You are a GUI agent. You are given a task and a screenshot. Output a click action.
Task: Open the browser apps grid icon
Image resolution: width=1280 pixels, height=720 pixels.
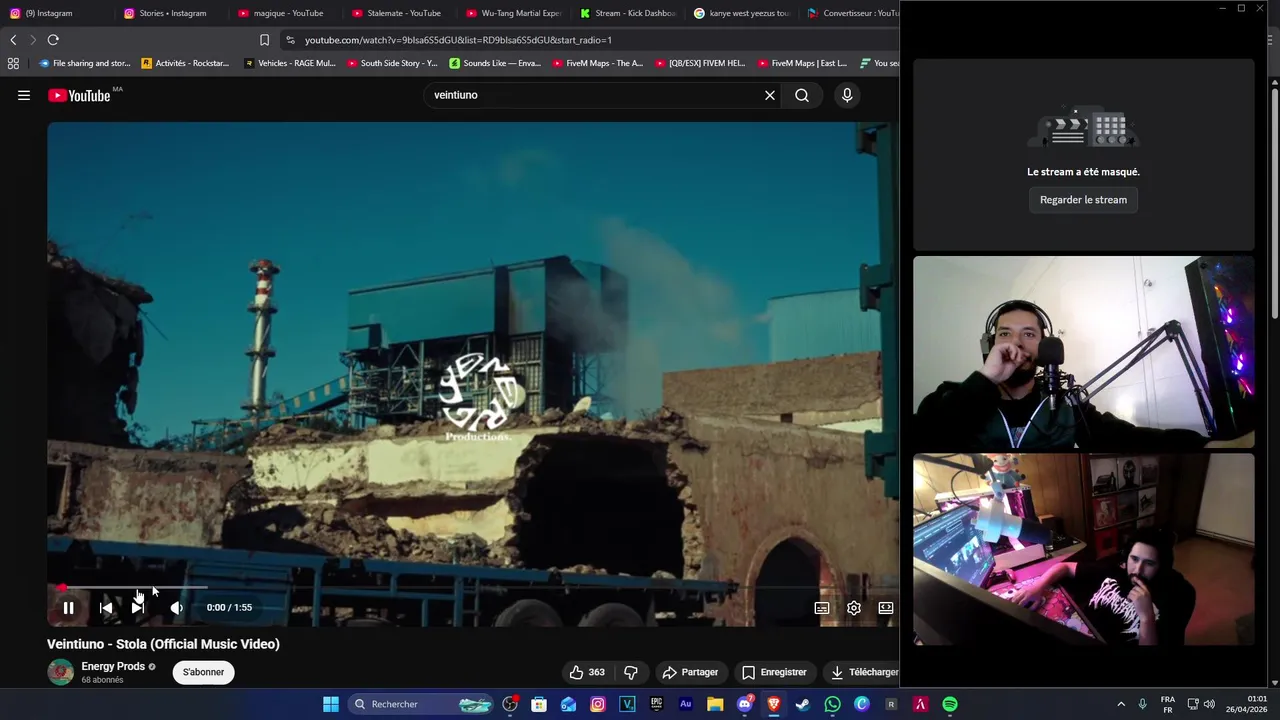pos(13,63)
